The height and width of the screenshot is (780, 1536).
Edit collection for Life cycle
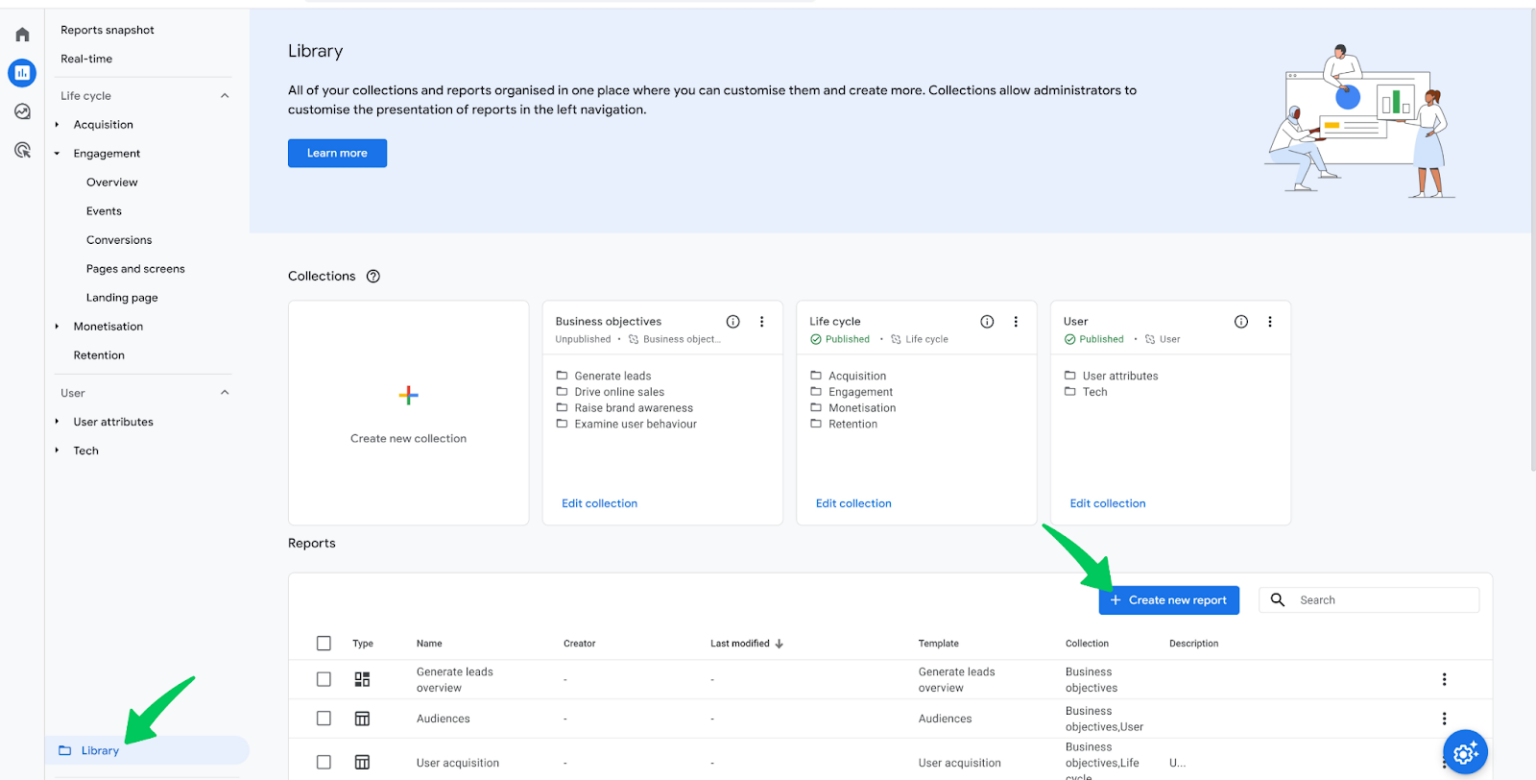pos(853,503)
